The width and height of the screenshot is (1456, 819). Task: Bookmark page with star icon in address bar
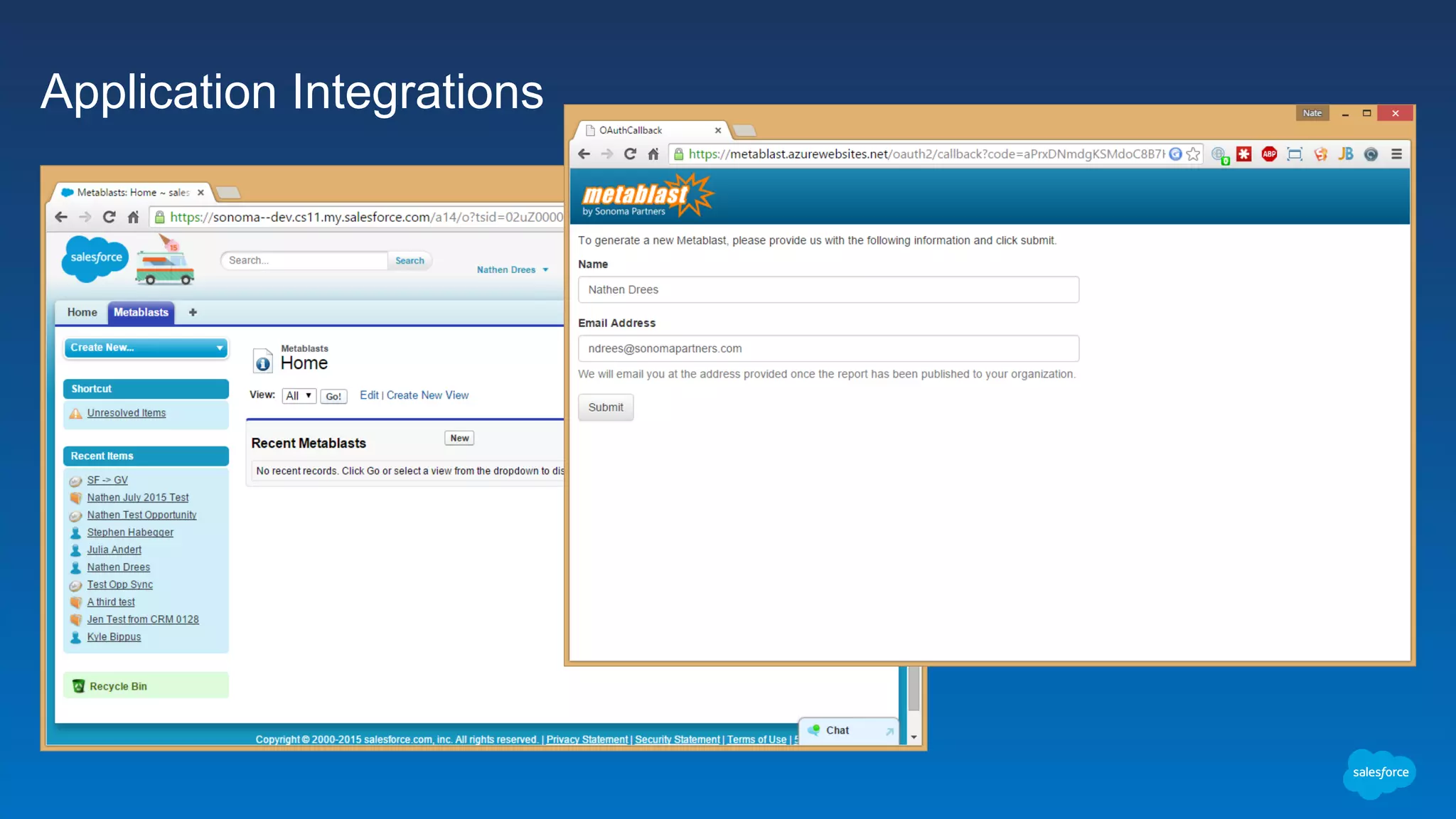tap(1193, 154)
